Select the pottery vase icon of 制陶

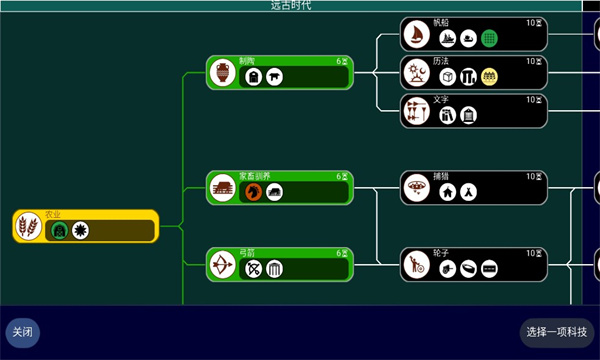point(222,73)
